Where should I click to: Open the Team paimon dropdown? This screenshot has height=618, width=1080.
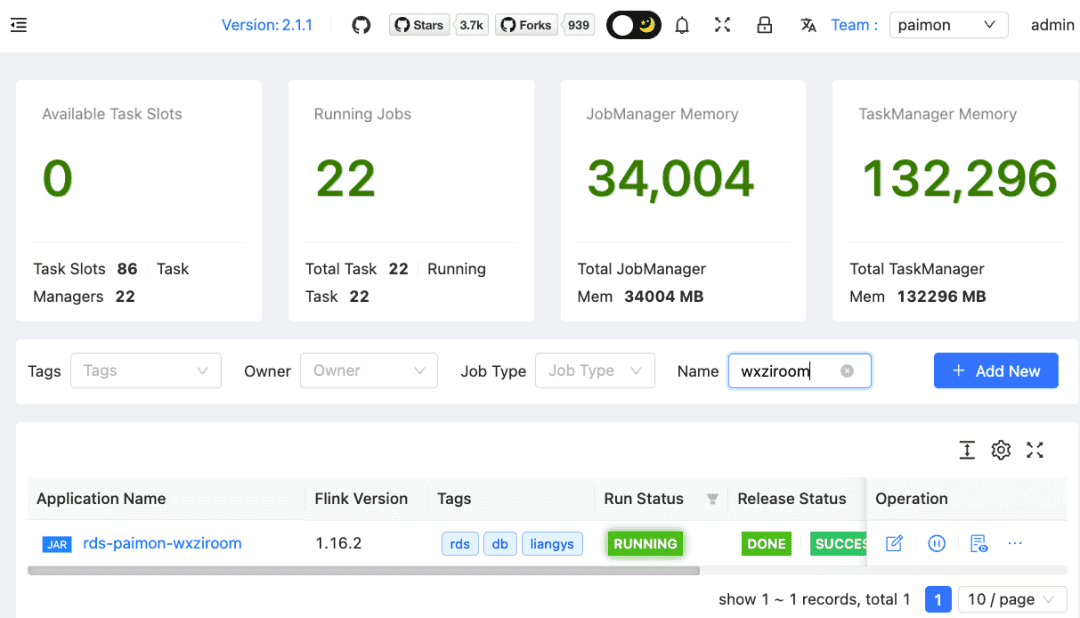[948, 25]
